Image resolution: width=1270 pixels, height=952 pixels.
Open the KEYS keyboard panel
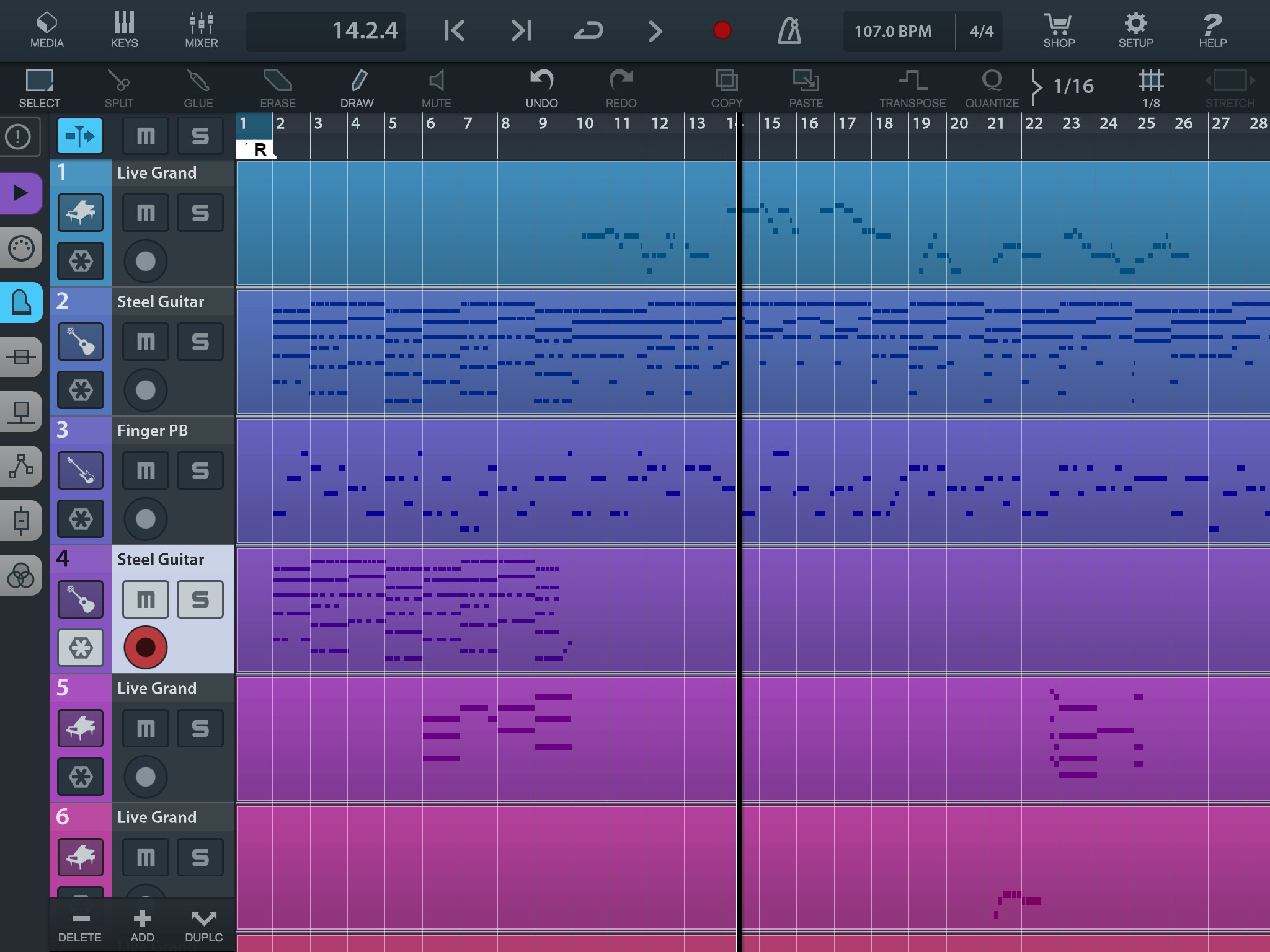pyautogui.click(x=124, y=30)
